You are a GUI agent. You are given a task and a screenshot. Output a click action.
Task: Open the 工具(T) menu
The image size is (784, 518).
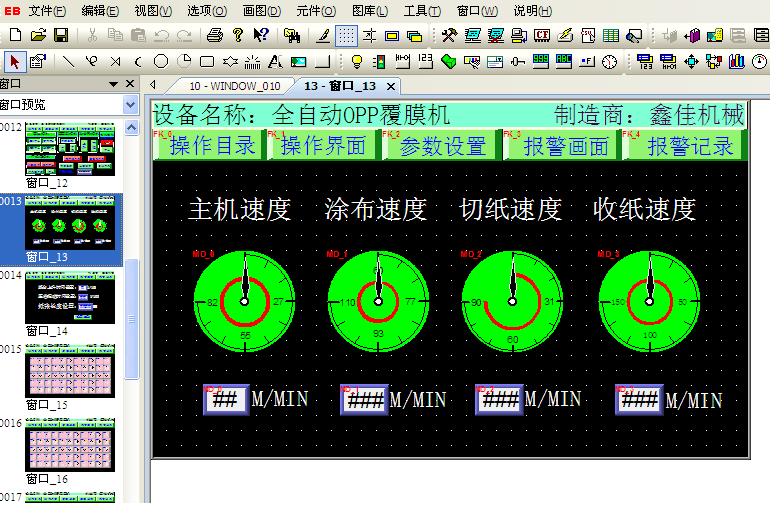coord(421,11)
